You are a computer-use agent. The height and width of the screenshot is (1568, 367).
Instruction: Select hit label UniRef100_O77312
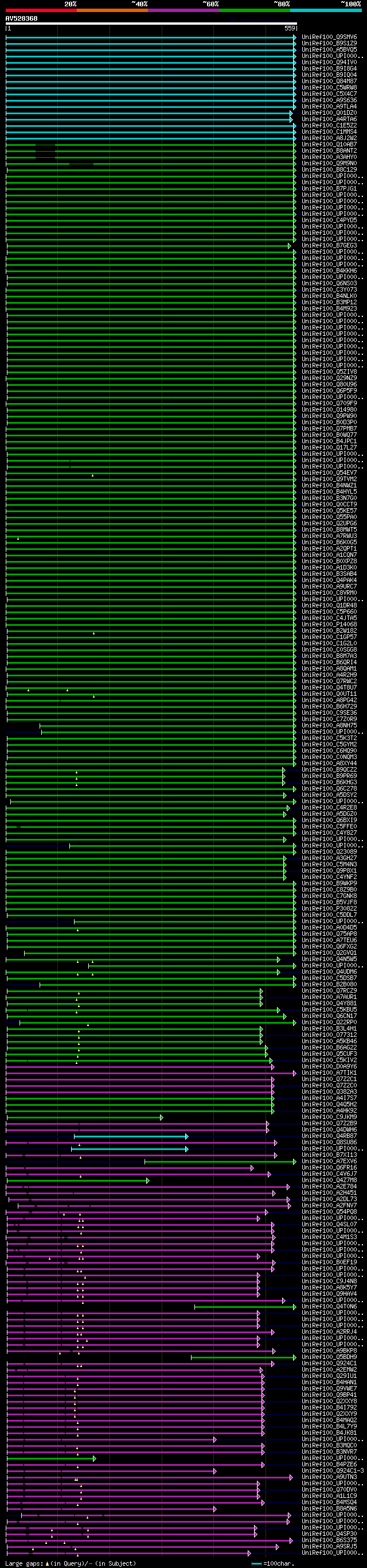pyautogui.click(x=329, y=1035)
